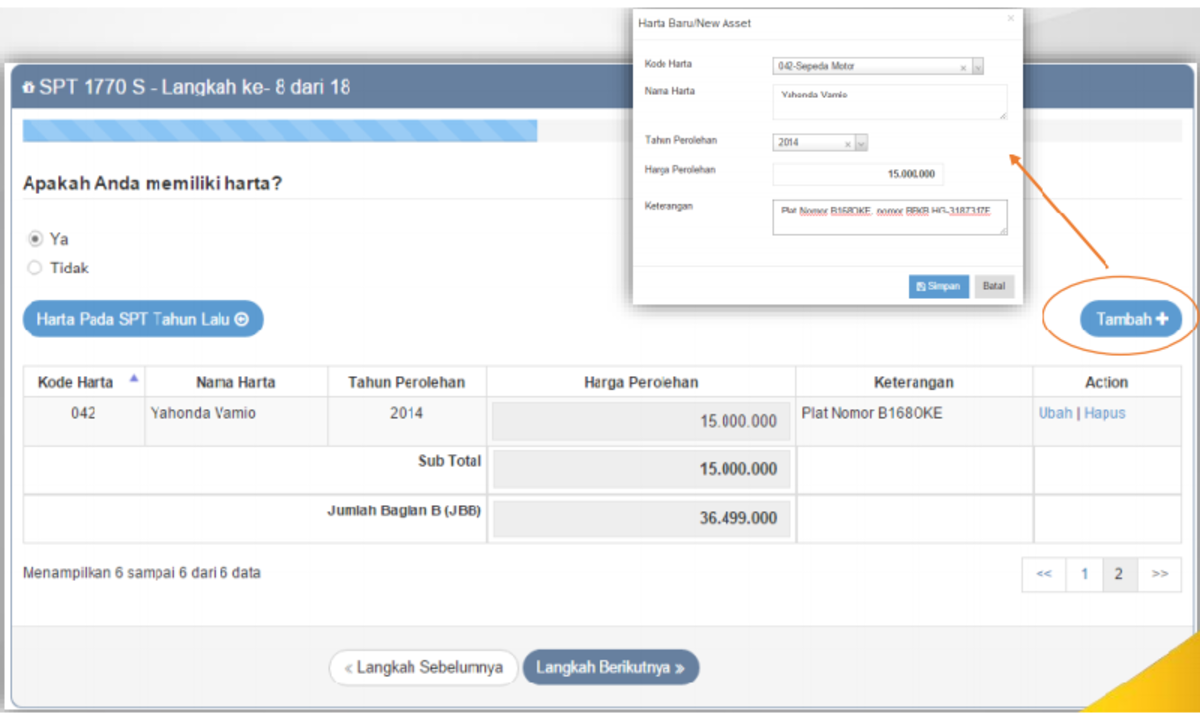Clear the Tahun Perolehan value with its x icon
The image size is (1200, 720).
coord(848,144)
